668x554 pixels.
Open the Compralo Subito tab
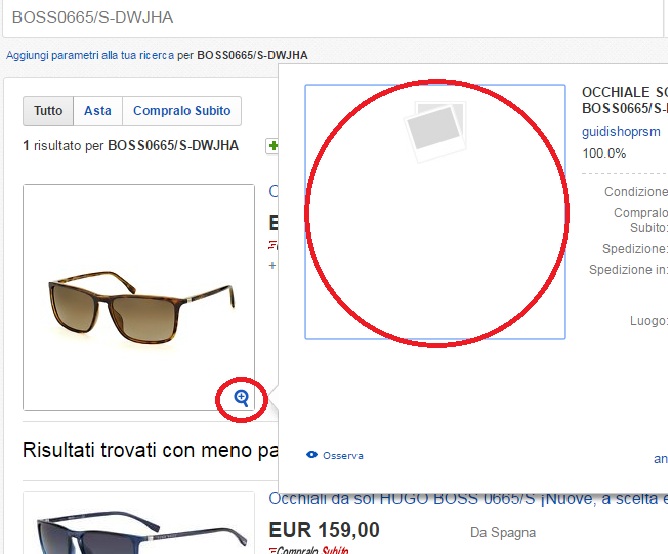tap(181, 111)
